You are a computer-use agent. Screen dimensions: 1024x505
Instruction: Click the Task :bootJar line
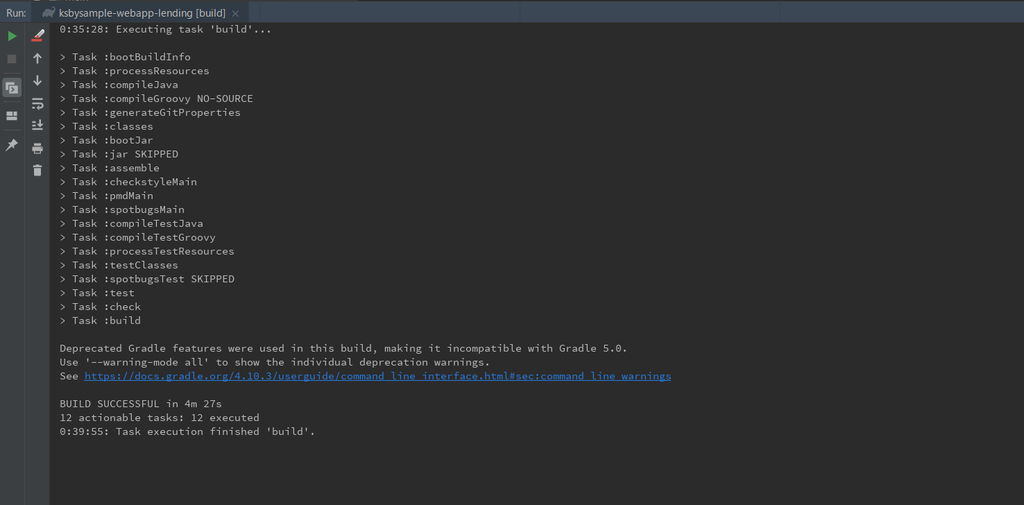coord(106,140)
